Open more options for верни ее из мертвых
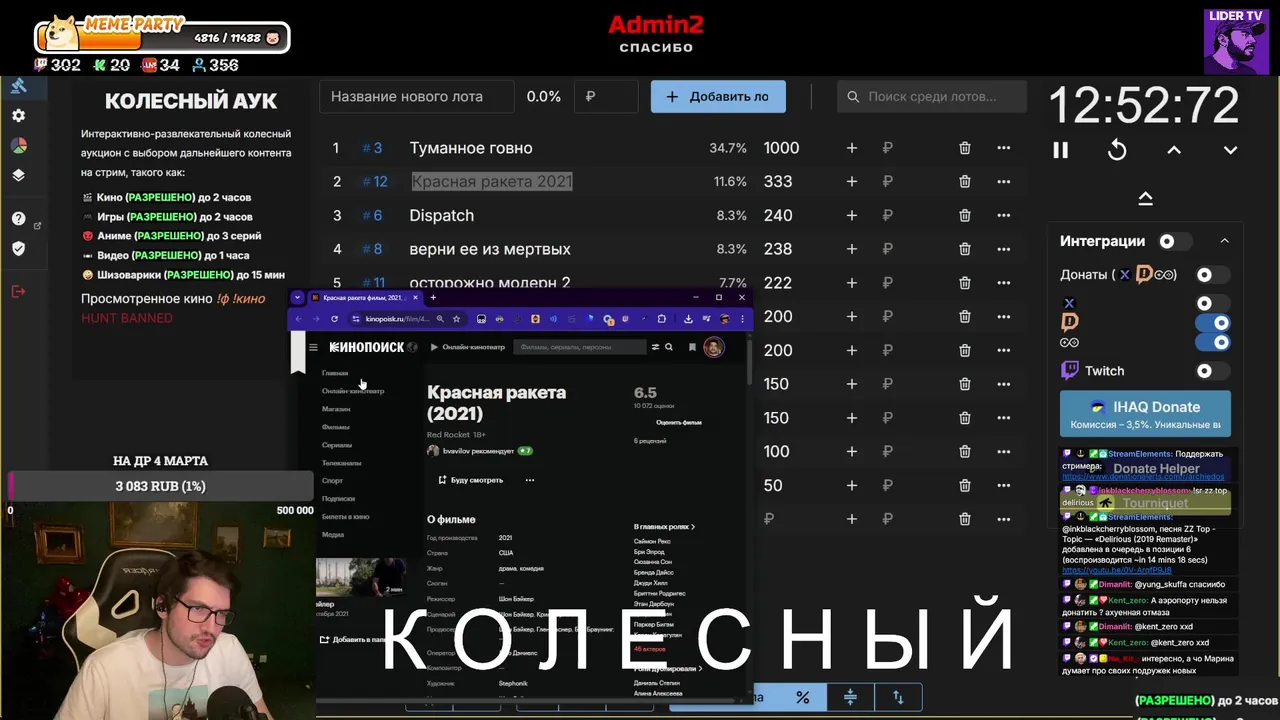1280x720 pixels. [x=1003, y=249]
